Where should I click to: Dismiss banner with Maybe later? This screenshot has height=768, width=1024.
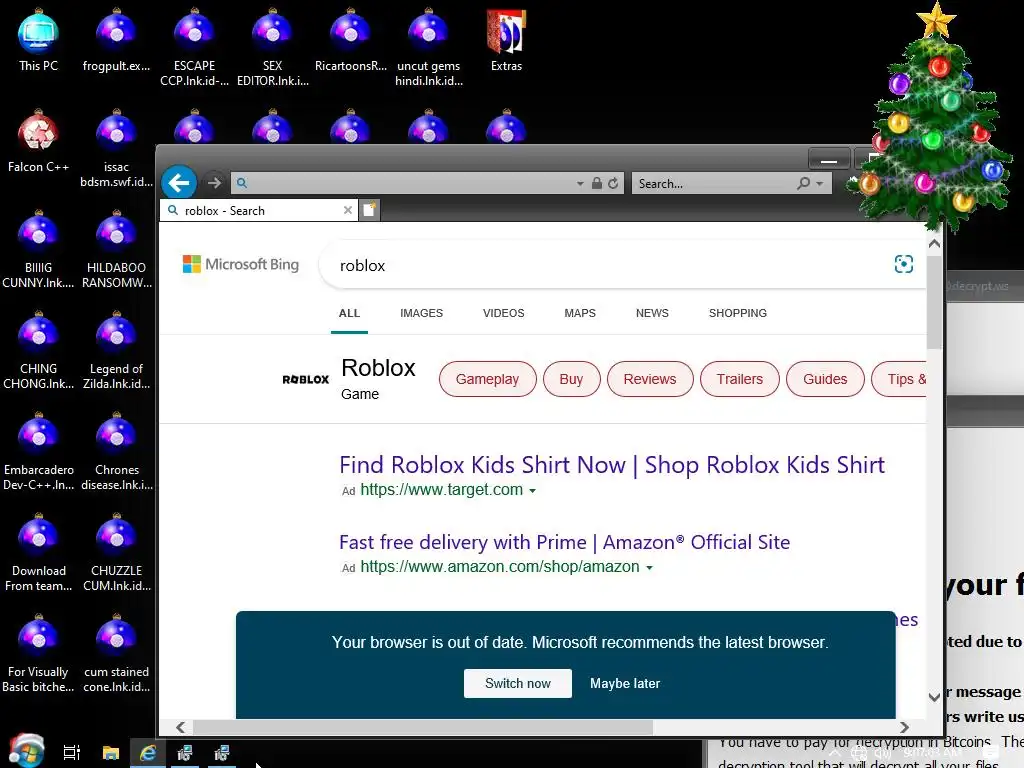(x=625, y=683)
